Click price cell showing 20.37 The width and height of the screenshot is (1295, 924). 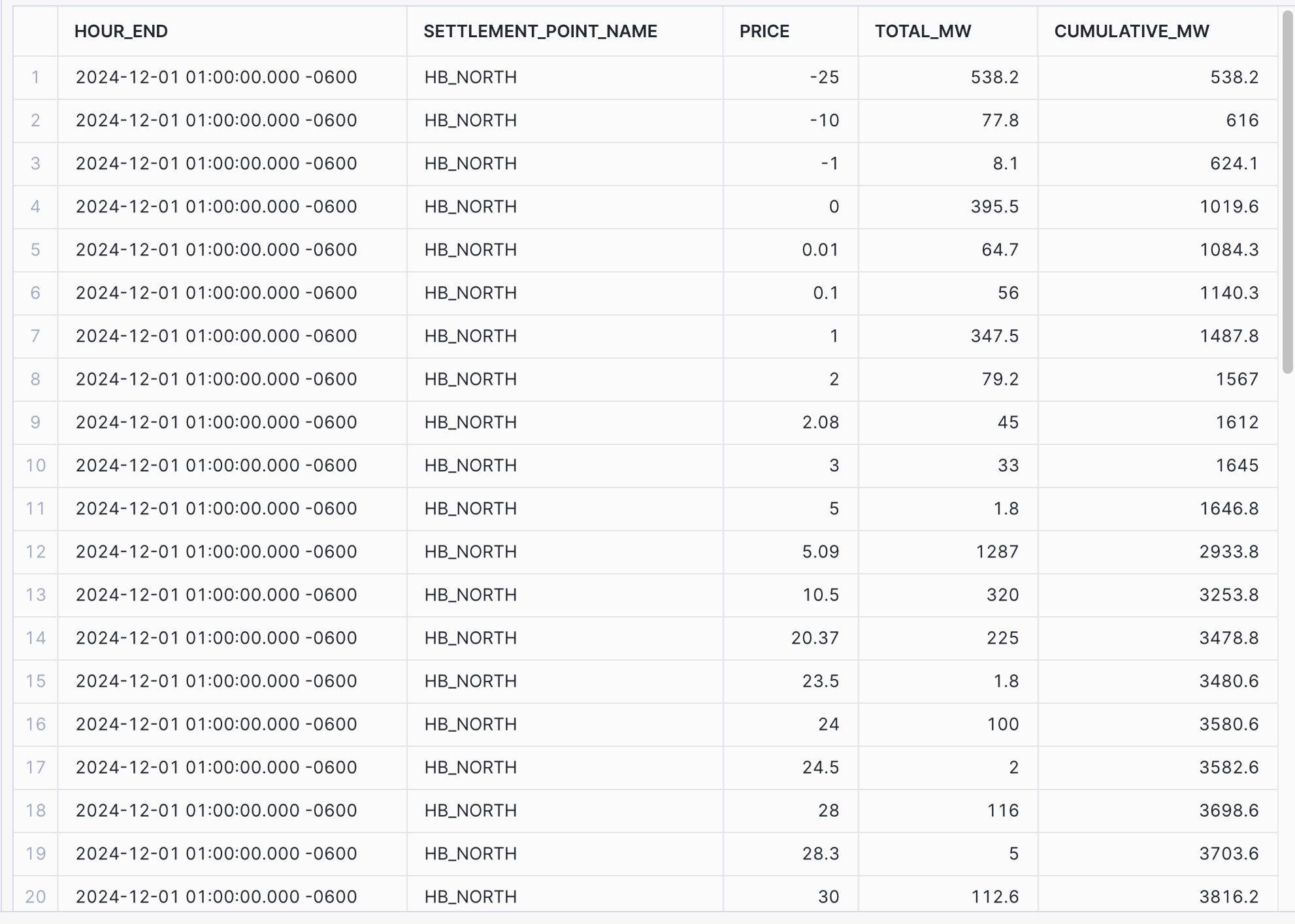coord(814,638)
